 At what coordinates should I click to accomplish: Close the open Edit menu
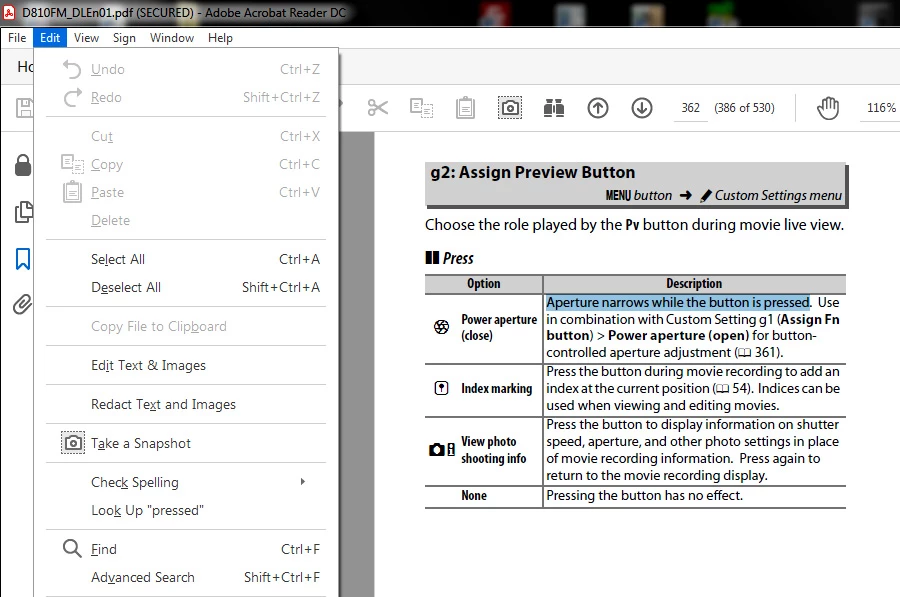(50, 38)
